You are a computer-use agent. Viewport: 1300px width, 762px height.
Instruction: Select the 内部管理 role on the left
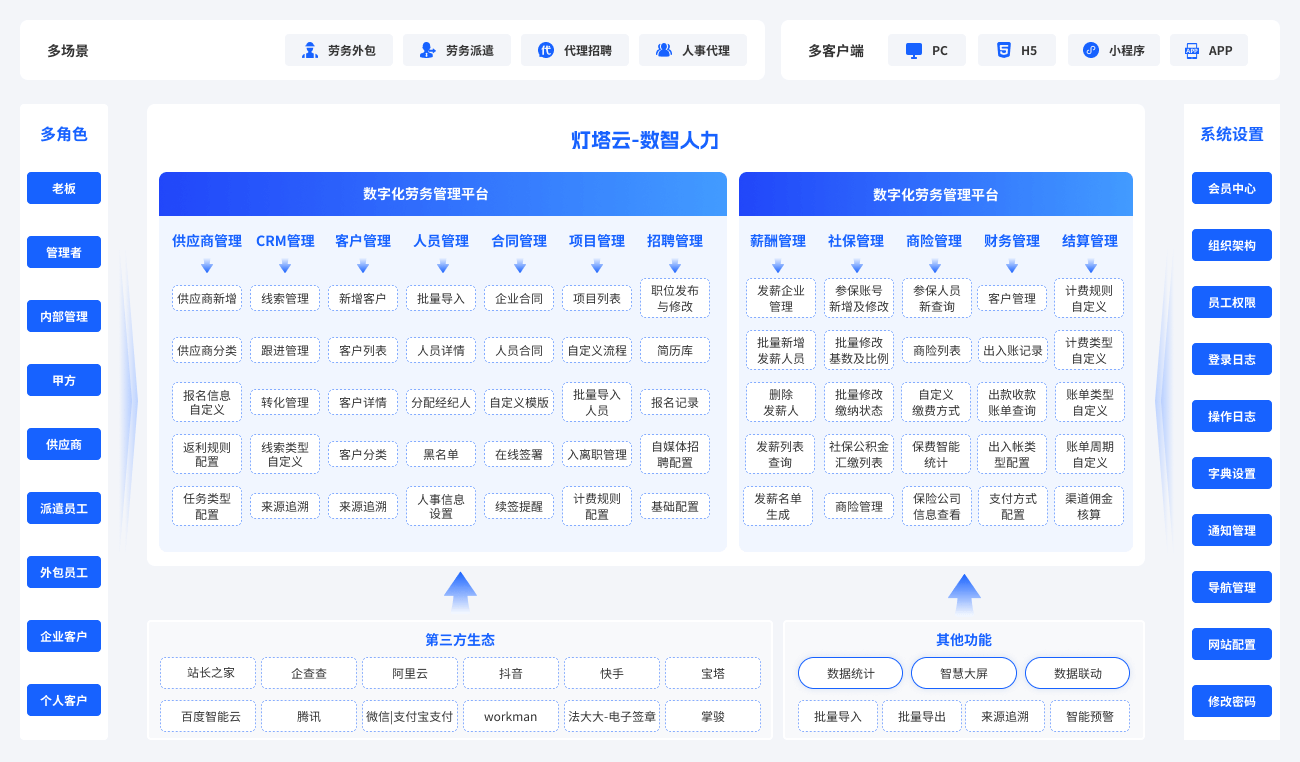tap(63, 316)
